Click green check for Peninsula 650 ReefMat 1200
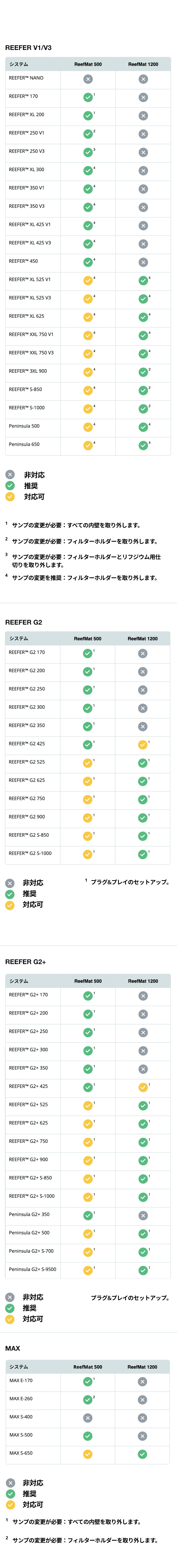177x1568 pixels. click(x=143, y=446)
